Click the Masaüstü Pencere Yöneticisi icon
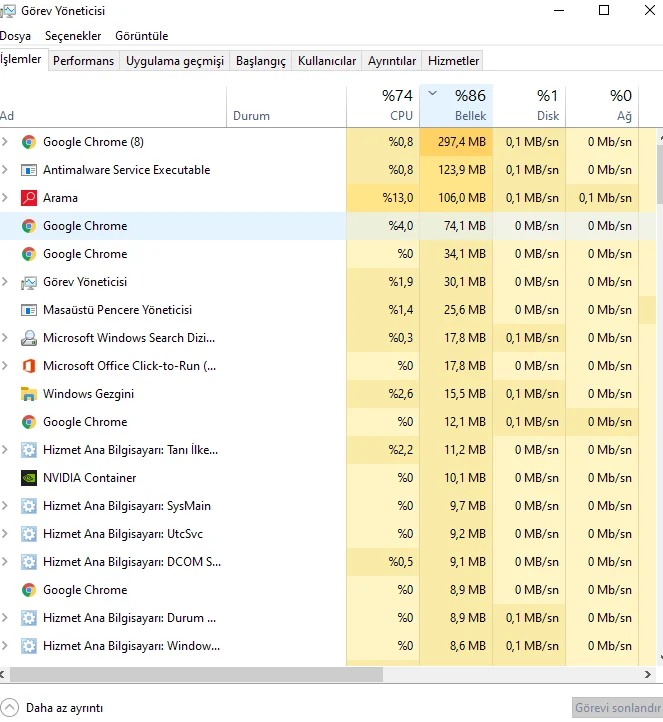This screenshot has height=722, width=663. (x=29, y=310)
